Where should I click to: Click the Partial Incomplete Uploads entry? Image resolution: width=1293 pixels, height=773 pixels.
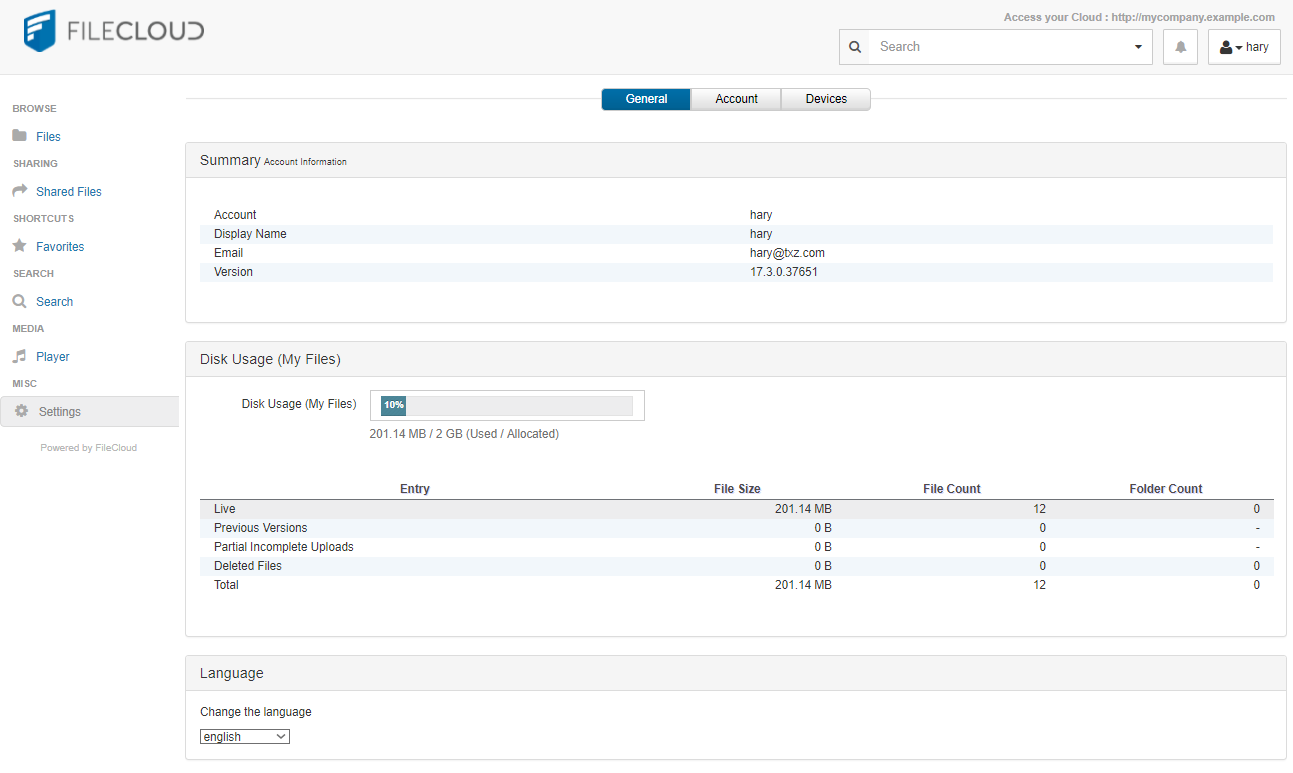click(x=284, y=547)
